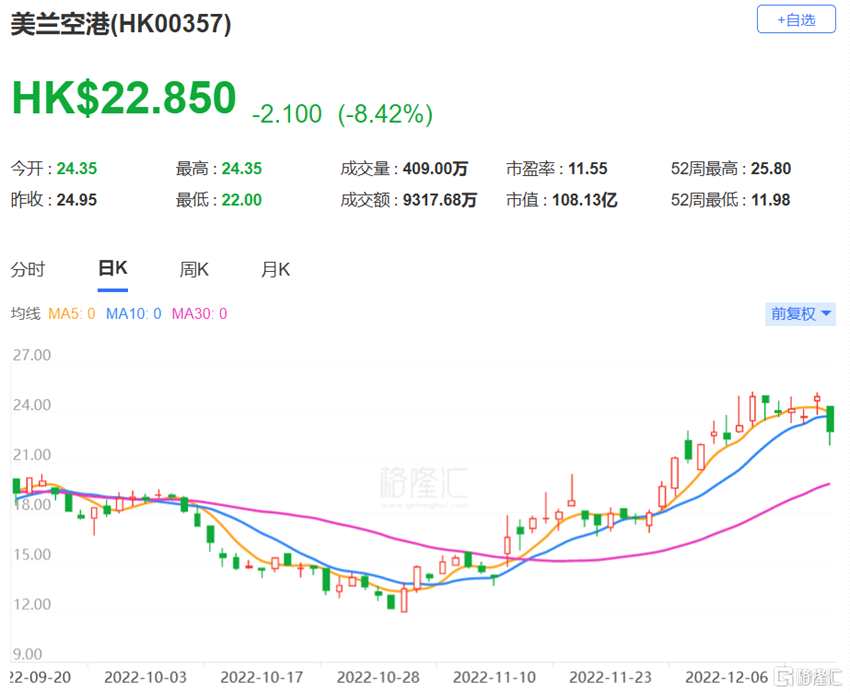Switch to 分时 intraday chart tab
This screenshot has width=850, height=693.
coord(28,269)
